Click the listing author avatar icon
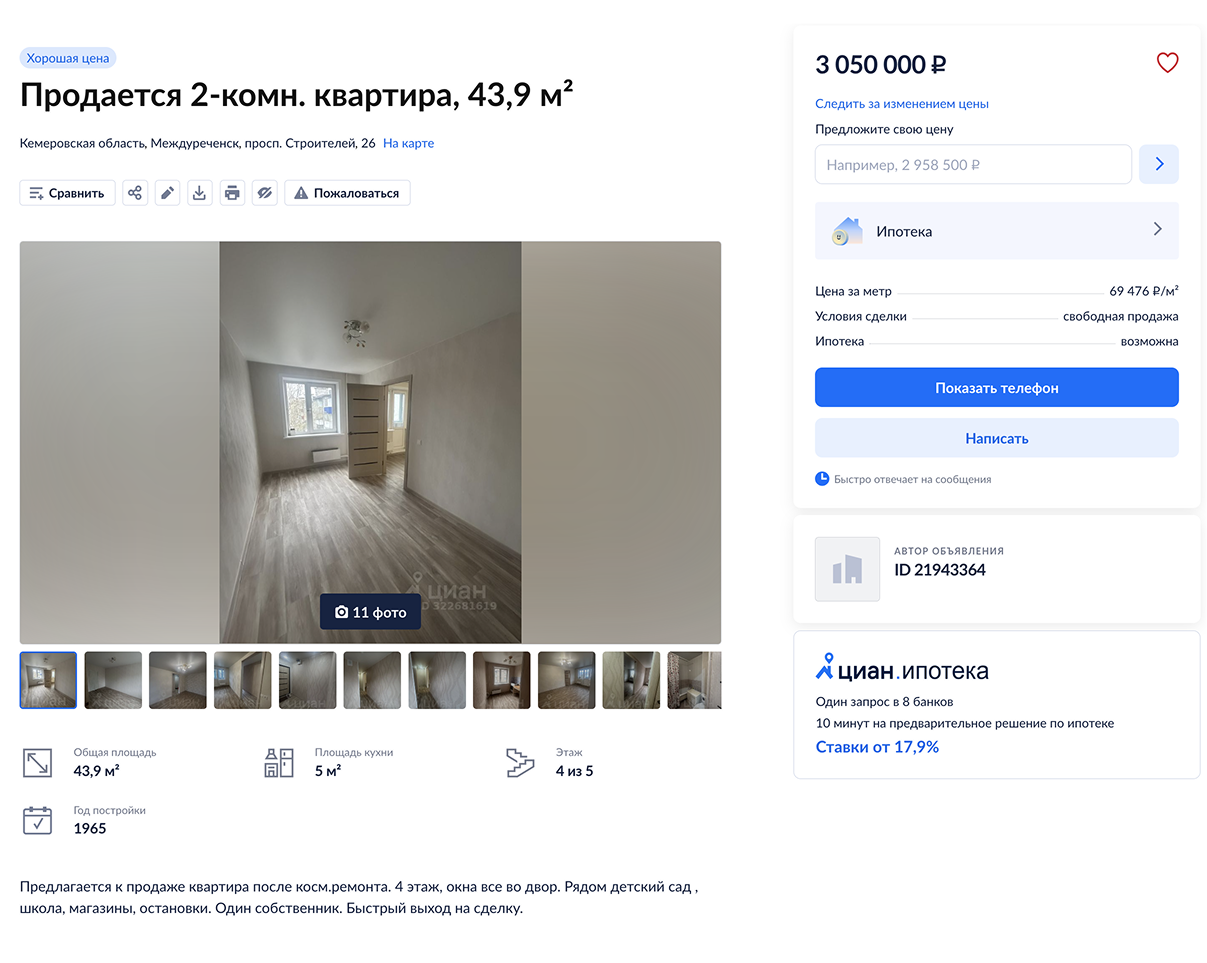This screenshot has width=1207, height=963. [847, 569]
